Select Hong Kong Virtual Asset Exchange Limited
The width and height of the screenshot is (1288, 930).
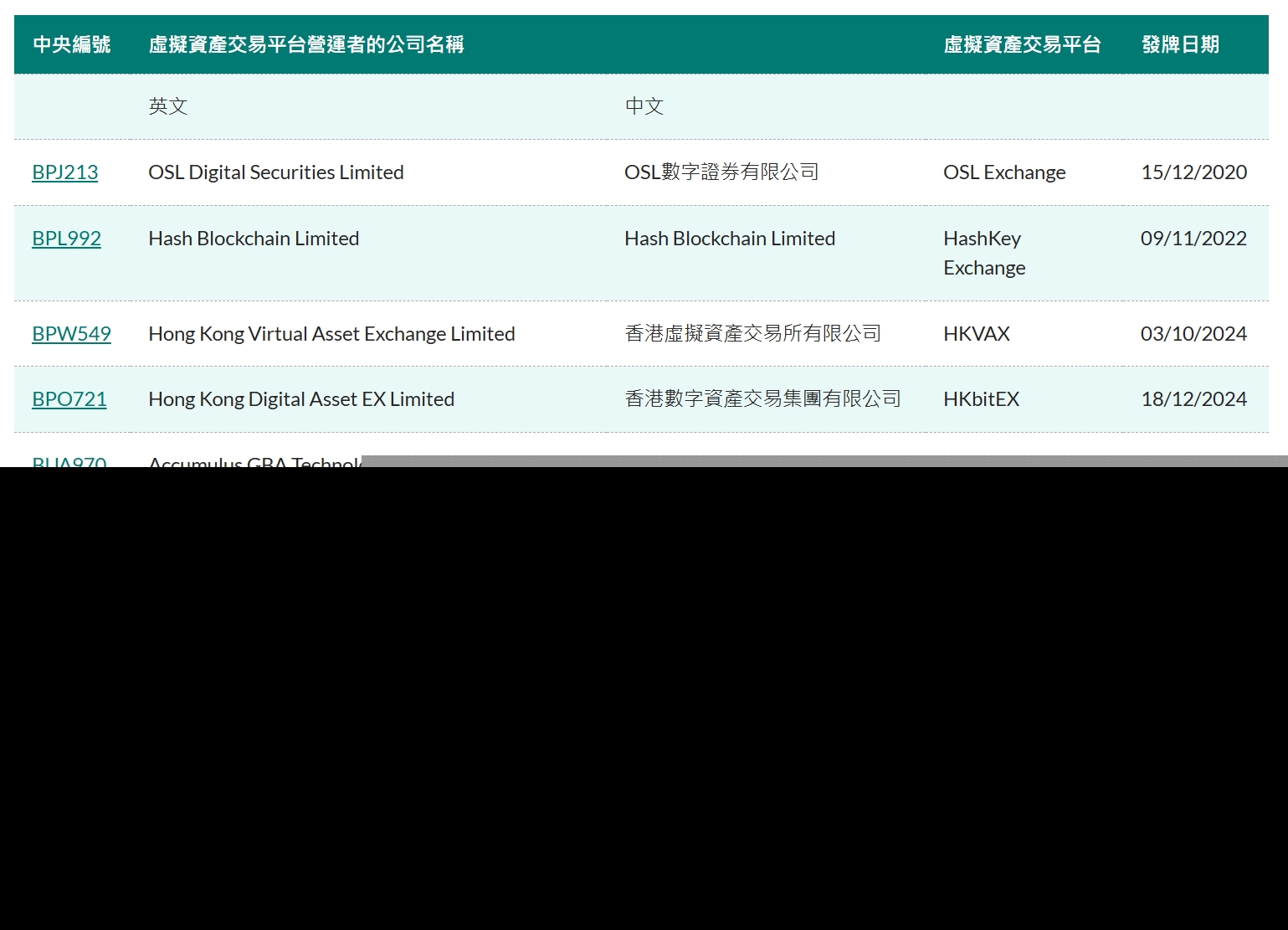coord(331,334)
